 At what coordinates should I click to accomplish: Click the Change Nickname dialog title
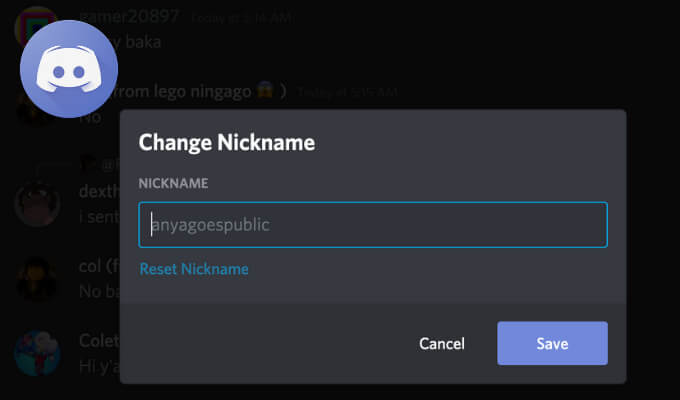227,143
